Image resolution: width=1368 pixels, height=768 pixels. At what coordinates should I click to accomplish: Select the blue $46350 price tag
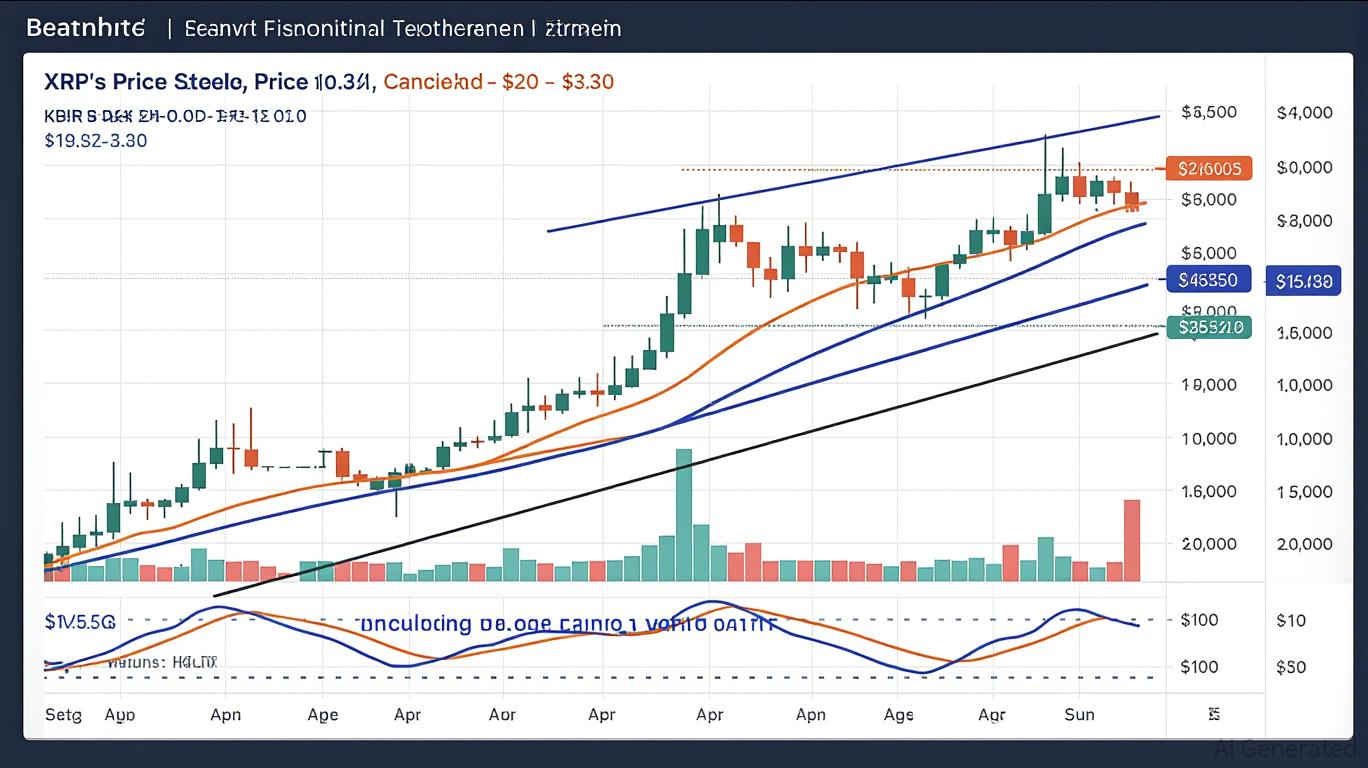click(x=1208, y=281)
